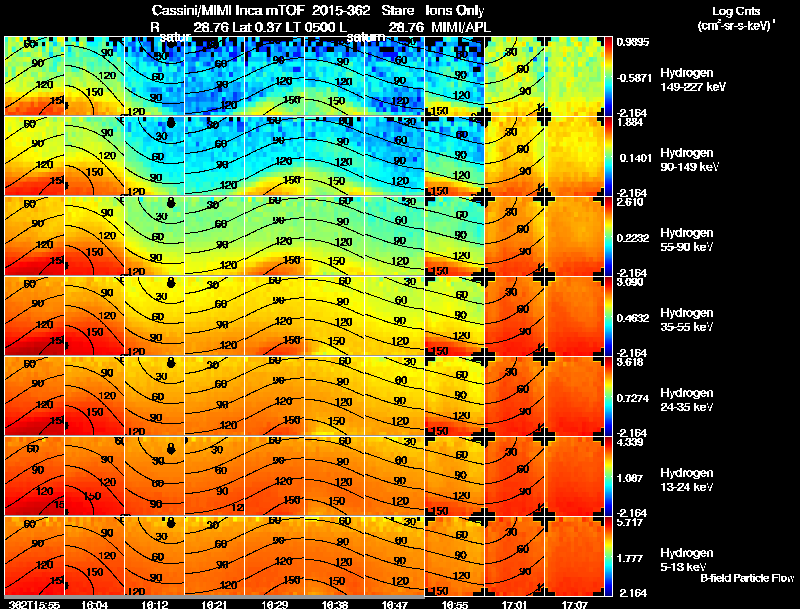This screenshot has height=609, width=800.
Task: Open the 16:38 panel in the 35-55 keV row
Action: coord(334,316)
